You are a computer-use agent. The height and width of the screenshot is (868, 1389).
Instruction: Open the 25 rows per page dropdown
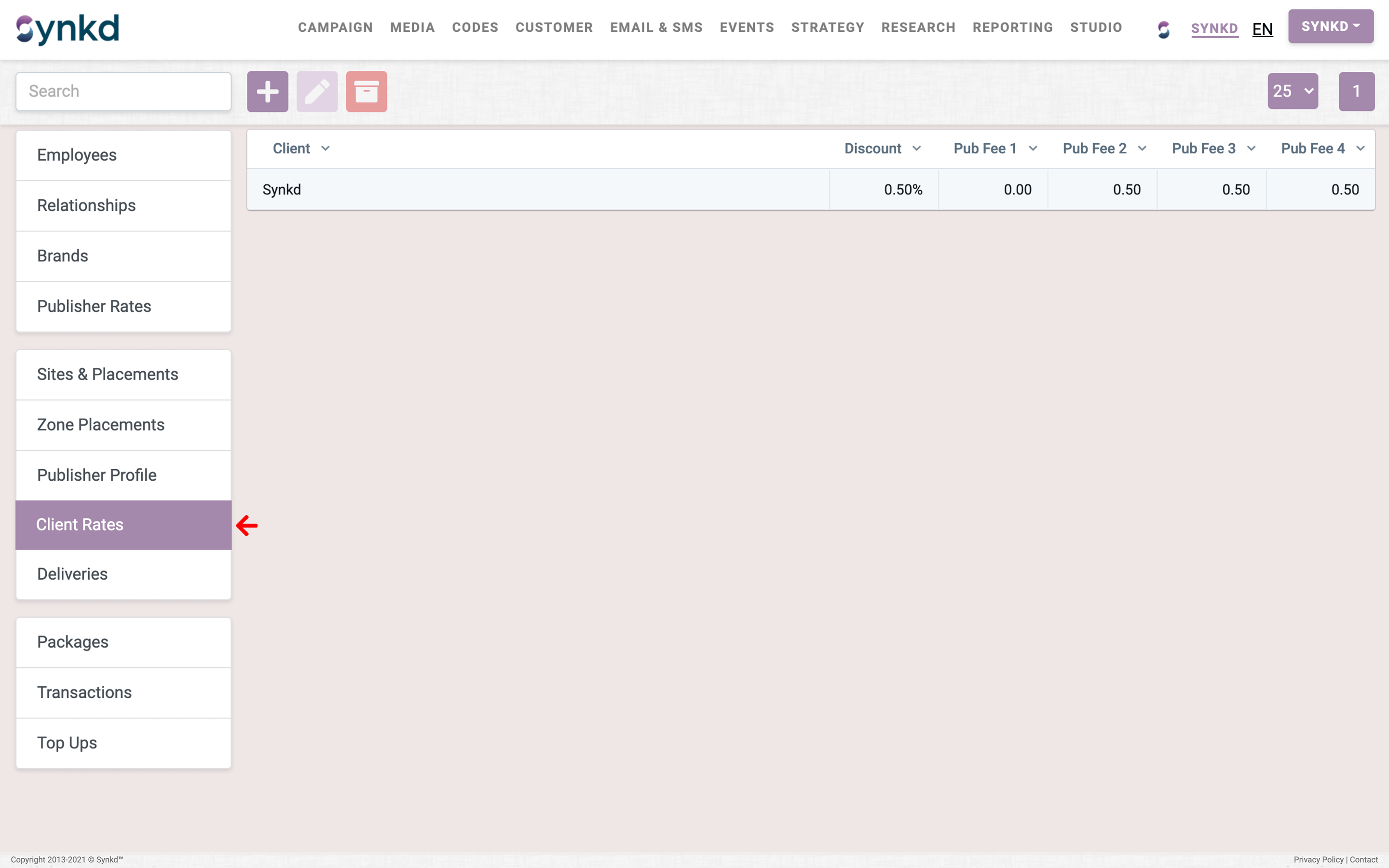click(1292, 91)
